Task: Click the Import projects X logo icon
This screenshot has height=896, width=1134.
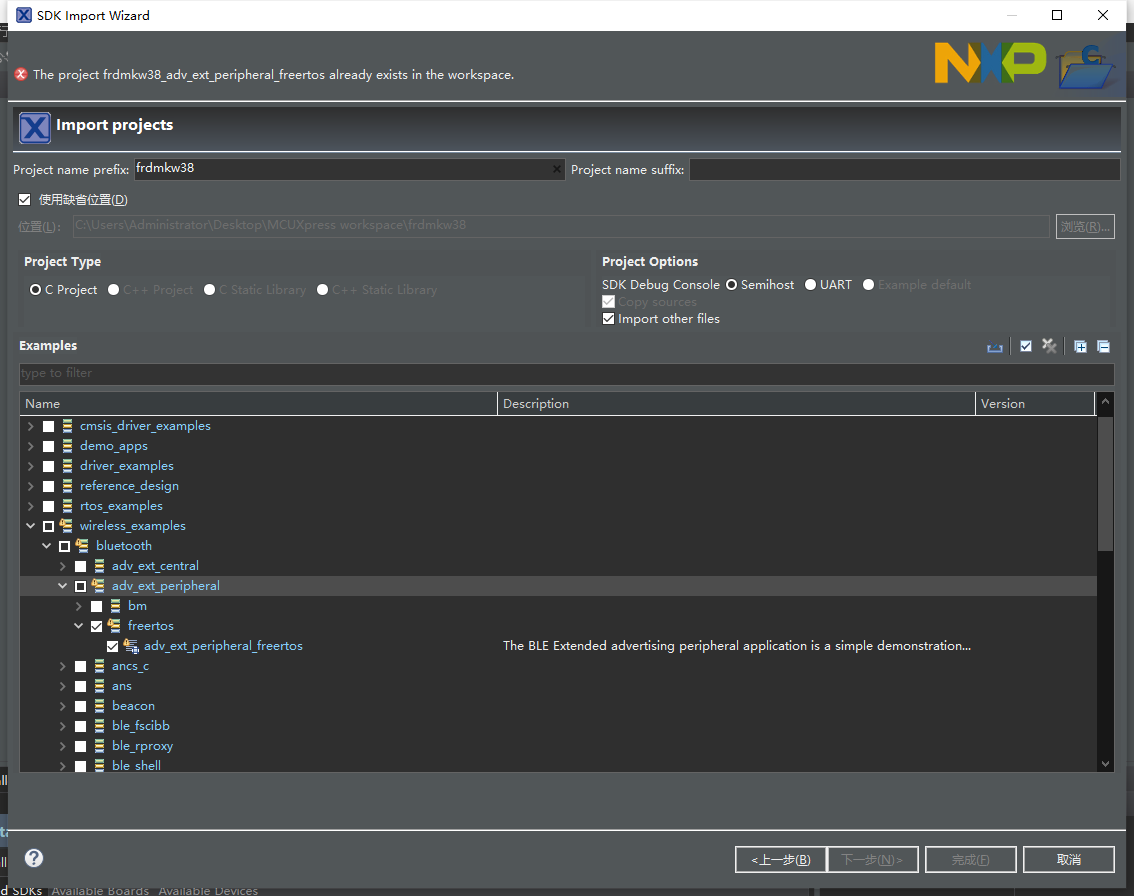Action: point(34,127)
